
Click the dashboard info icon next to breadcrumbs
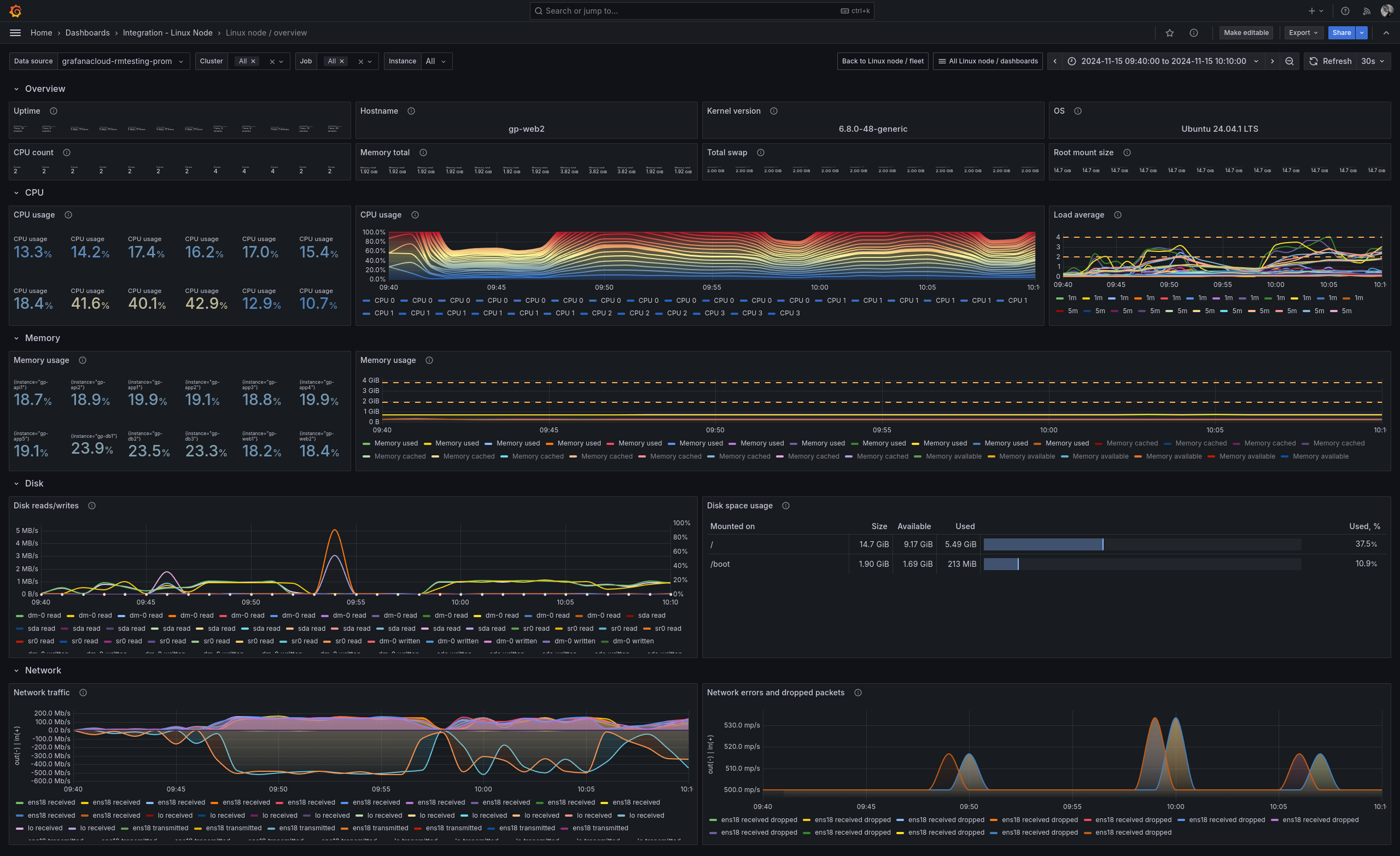1193,32
